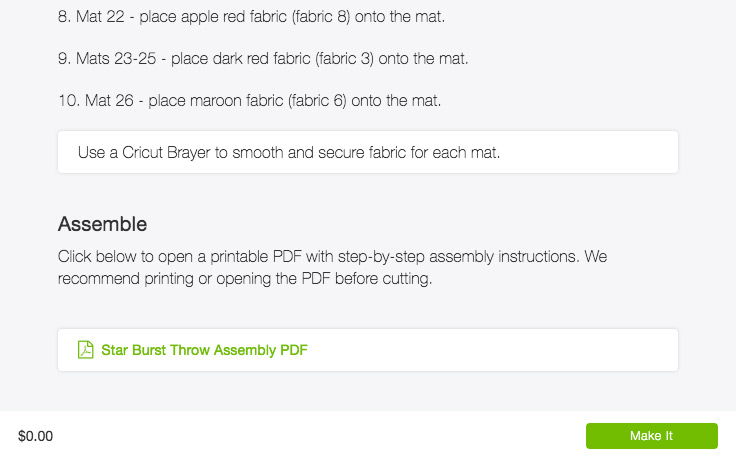
Task: Click '(fabric 8)' in the apple red step
Action: [321, 17]
